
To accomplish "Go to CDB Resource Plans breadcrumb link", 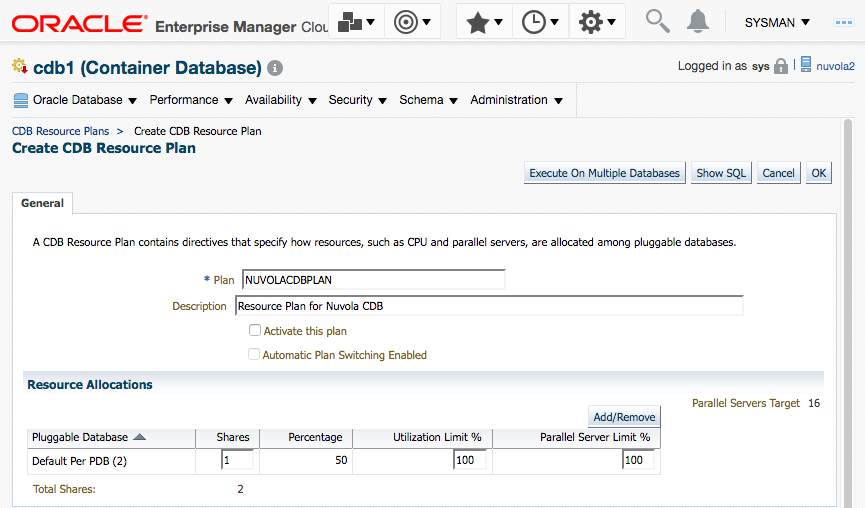I will 61,131.
